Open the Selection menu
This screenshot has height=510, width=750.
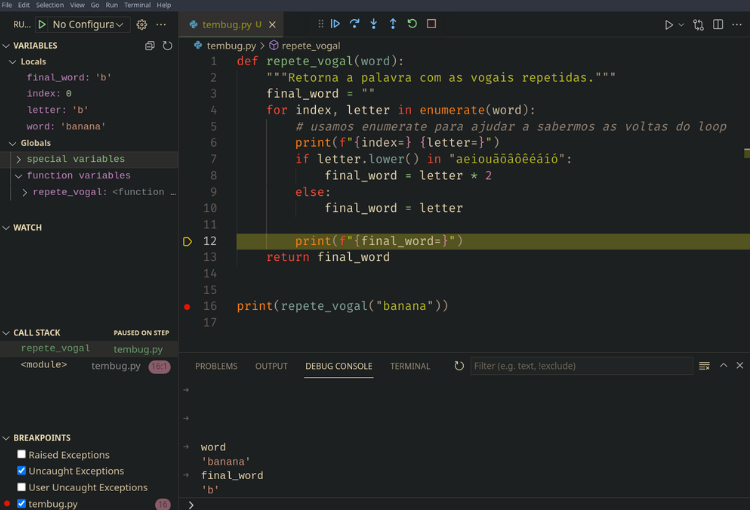point(49,5)
